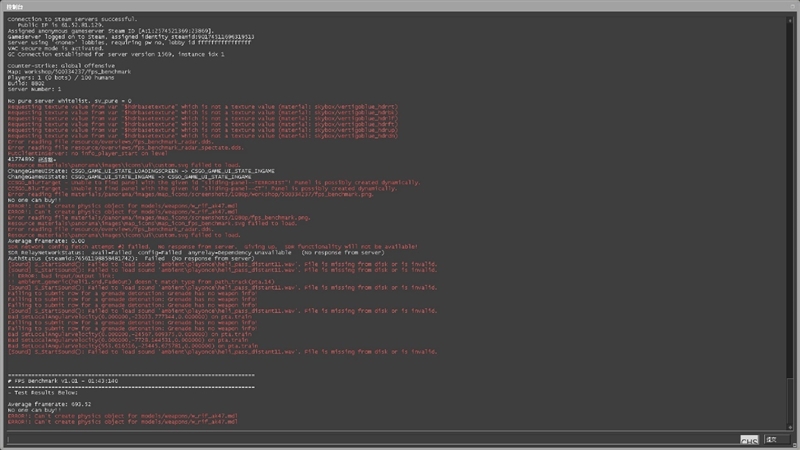The height and width of the screenshot is (450, 800).
Task: Click the 'Players: 1 (0 bots) / 100 humans' line
Action: 61,78
